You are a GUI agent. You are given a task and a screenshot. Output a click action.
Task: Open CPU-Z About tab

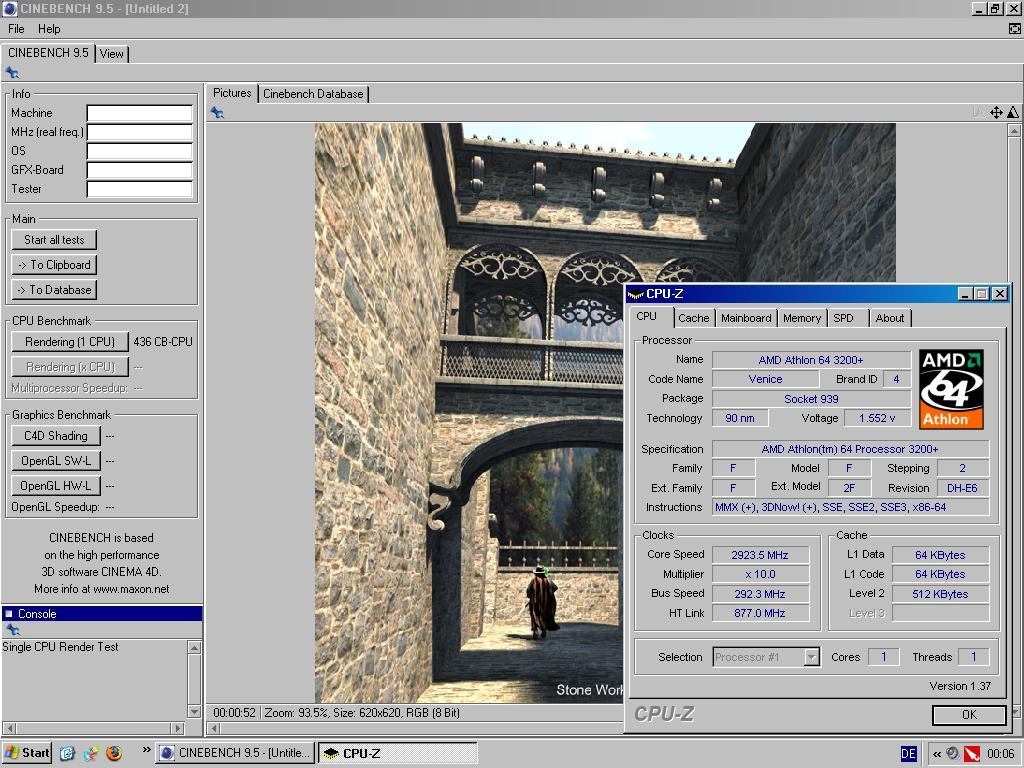[889, 318]
